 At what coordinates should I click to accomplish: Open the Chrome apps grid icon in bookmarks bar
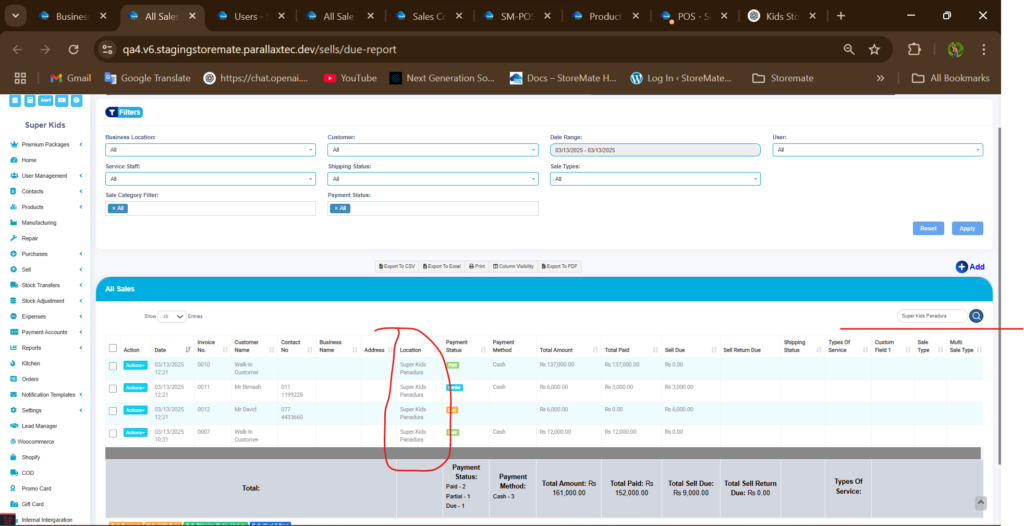click(x=20, y=78)
